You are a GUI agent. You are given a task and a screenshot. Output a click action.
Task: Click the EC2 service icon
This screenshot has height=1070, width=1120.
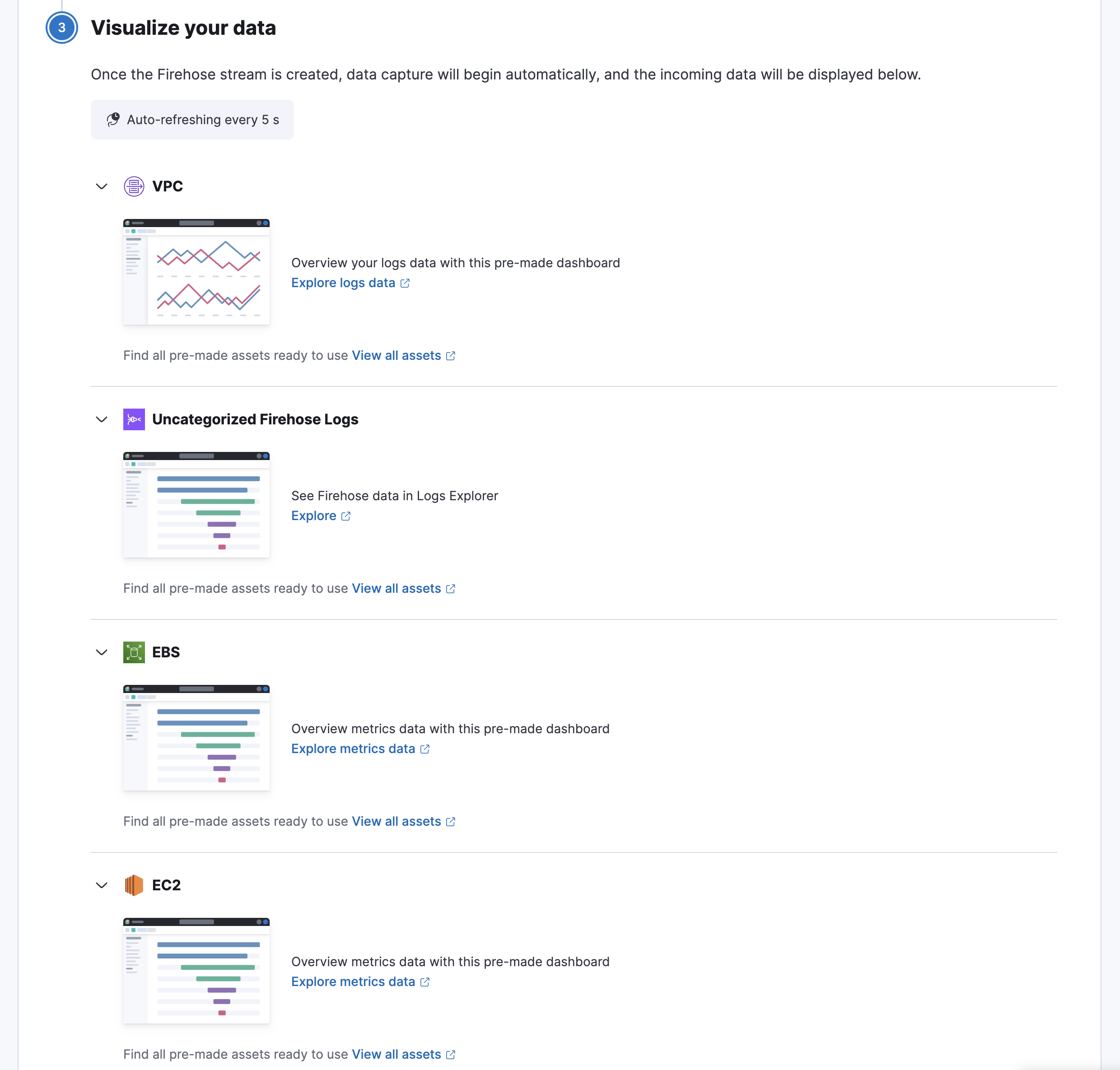click(x=134, y=885)
